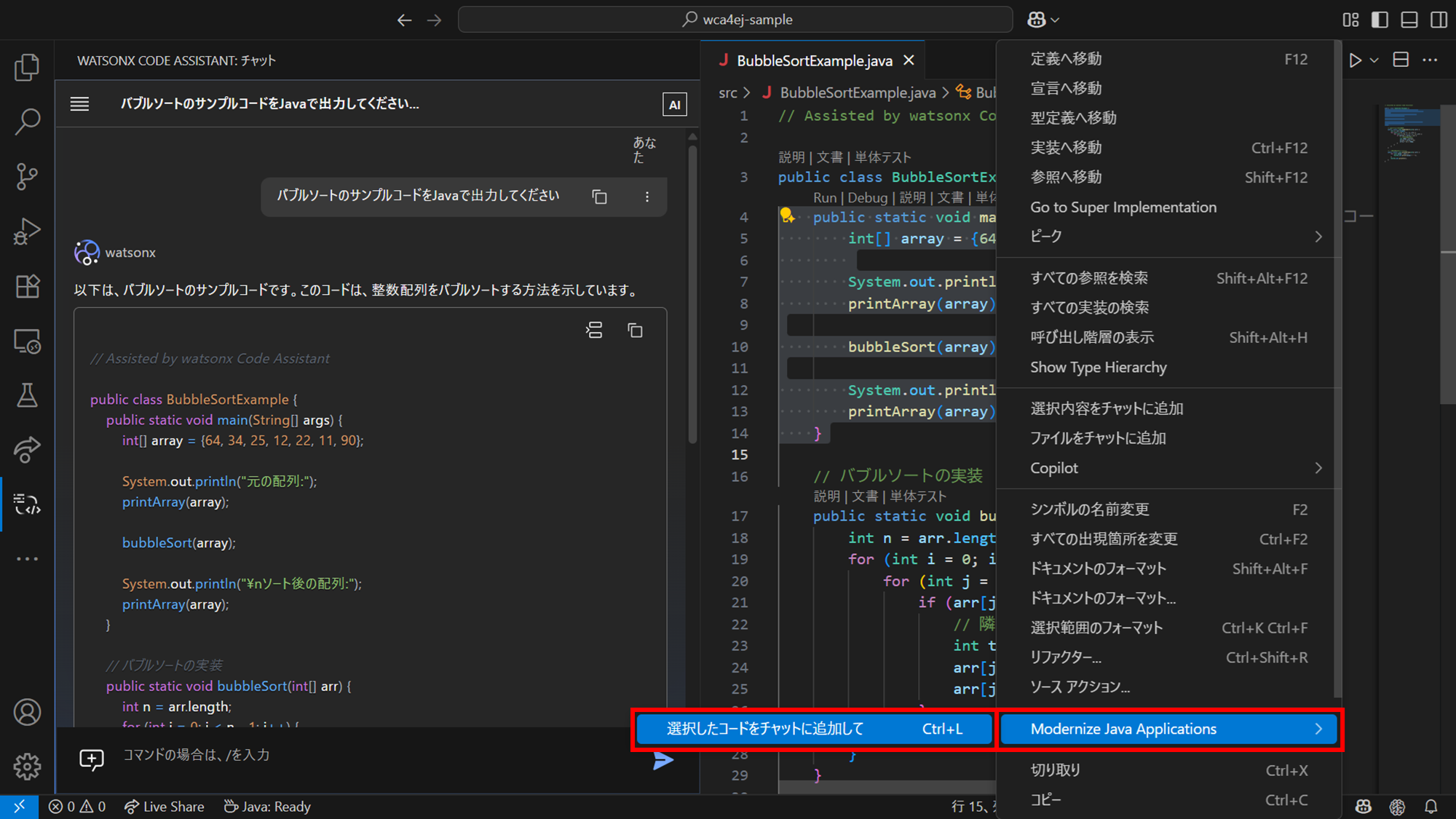Choose 選択内容をチャットに追加 from context menu
Viewport: 1456px width, 819px height.
pos(1107,408)
